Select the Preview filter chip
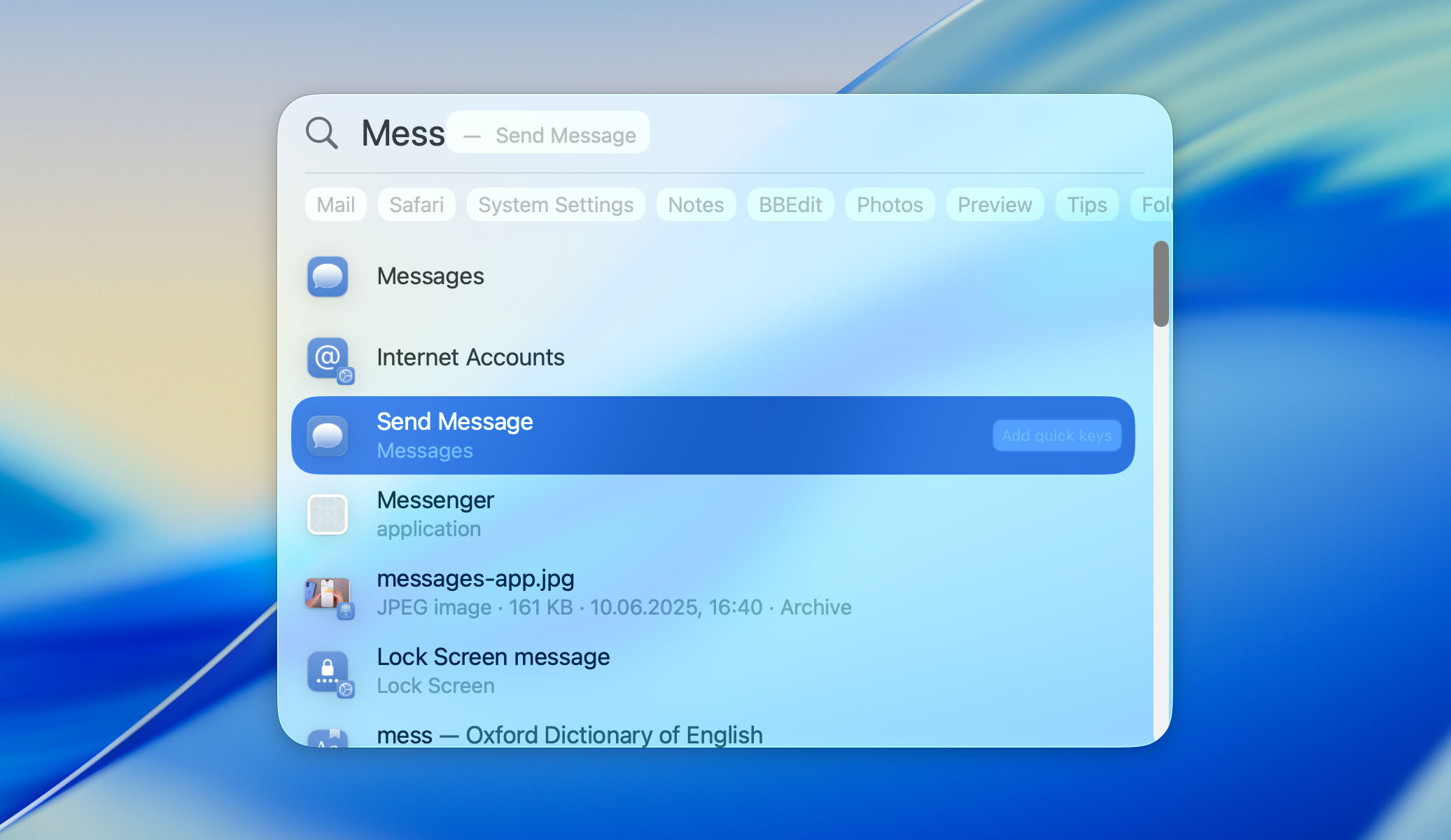 click(x=995, y=204)
